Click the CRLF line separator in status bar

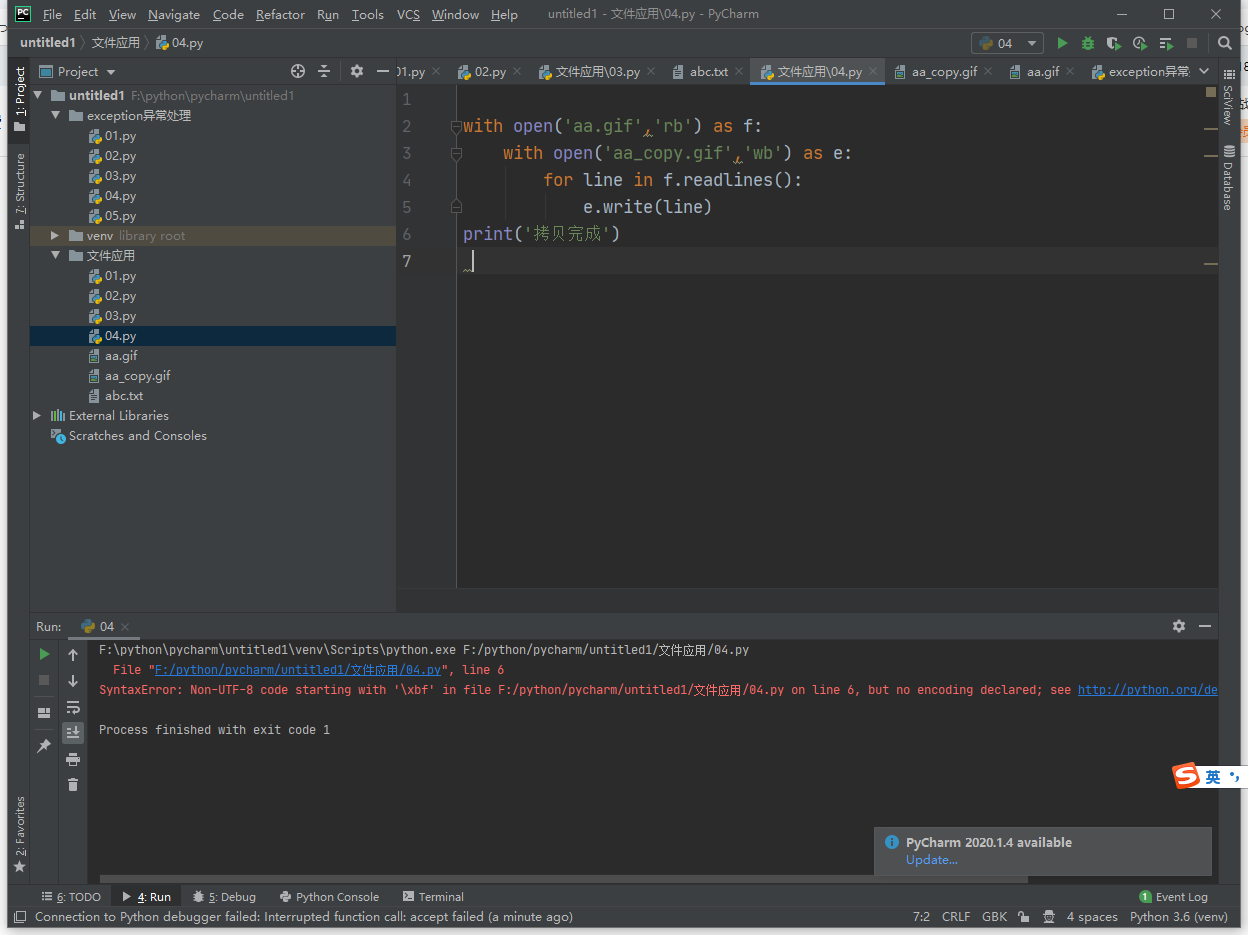click(x=956, y=917)
